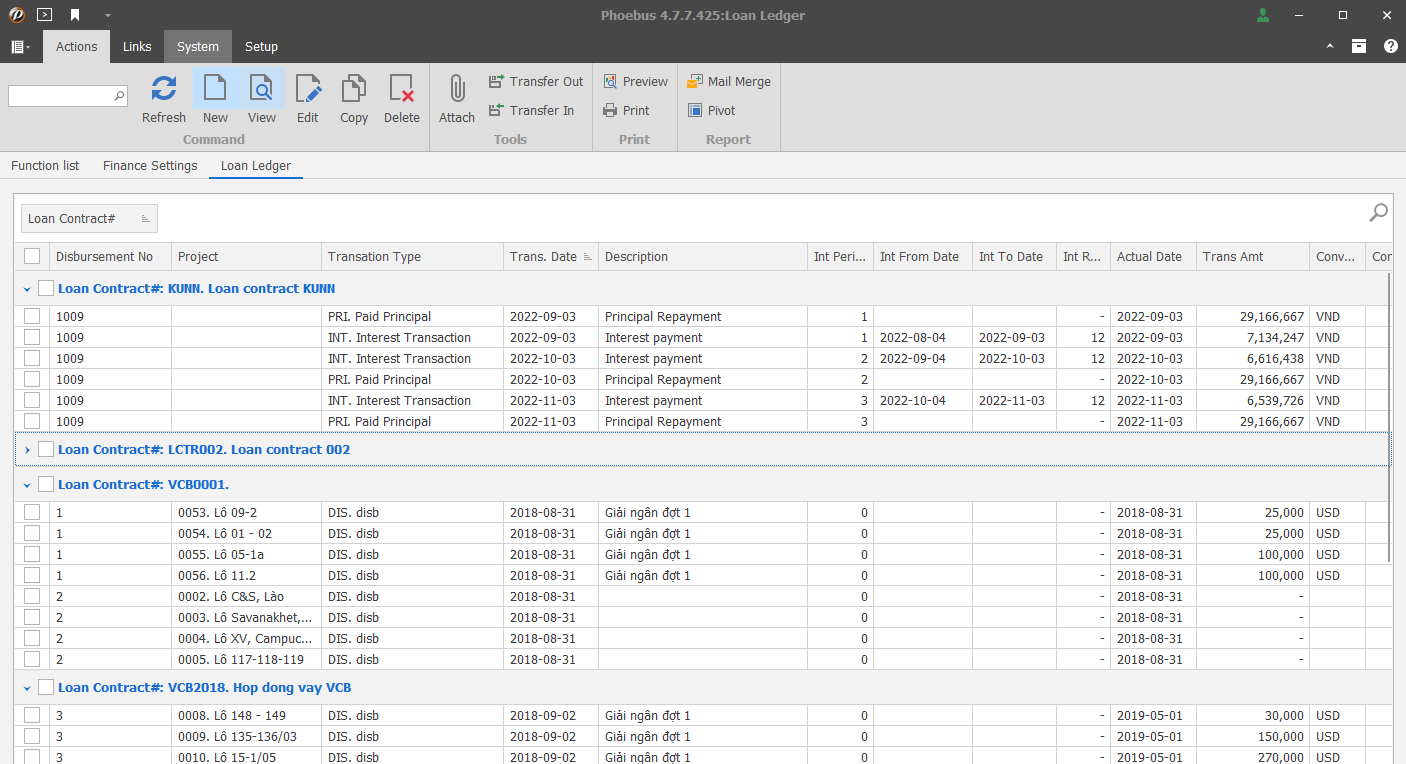Open the Pivot report tool
Screen dimensions: 1406x764
(711, 111)
